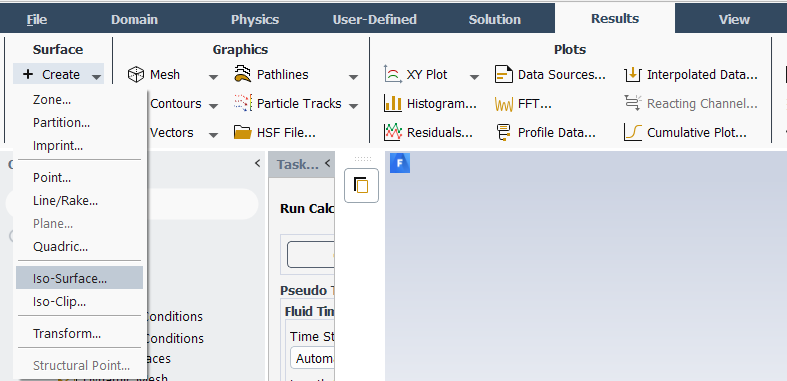
Task: Open Profile Data button
Action: (x=546, y=133)
